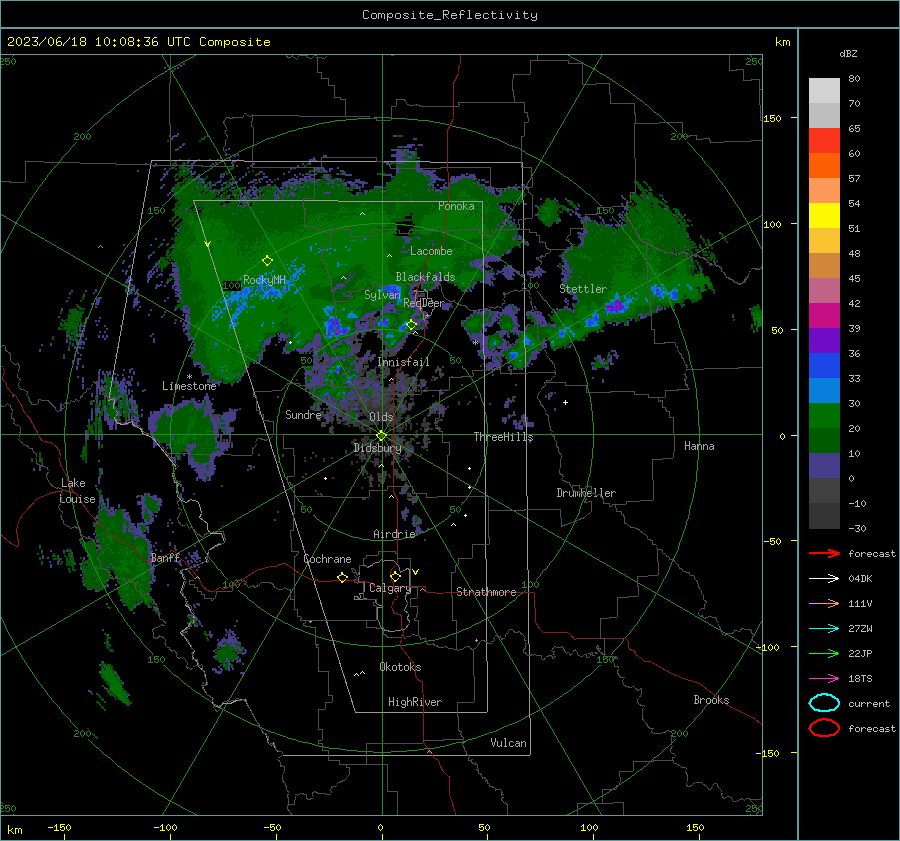Click the Ponoka city label

click(456, 206)
